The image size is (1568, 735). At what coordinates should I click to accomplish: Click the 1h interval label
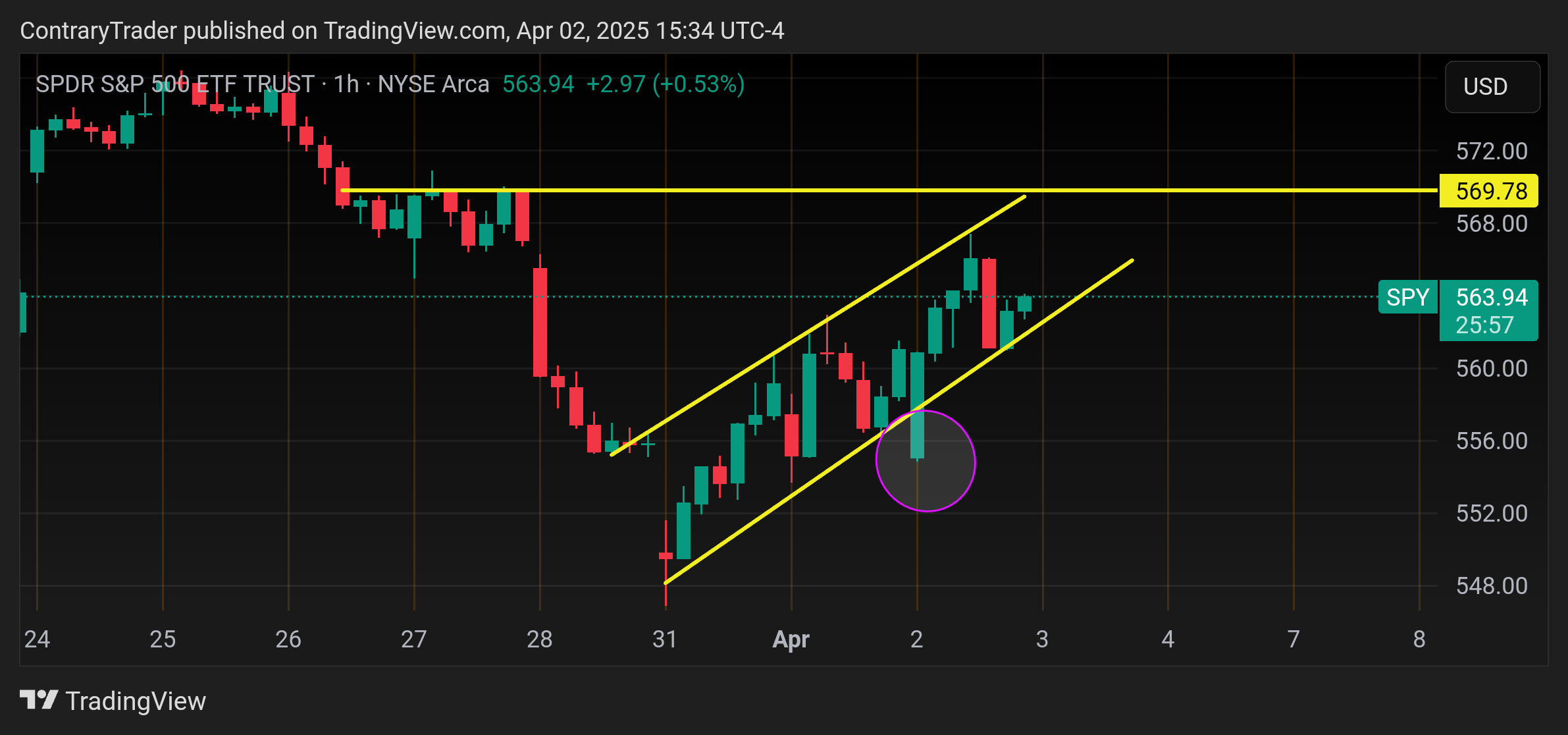coord(346,84)
